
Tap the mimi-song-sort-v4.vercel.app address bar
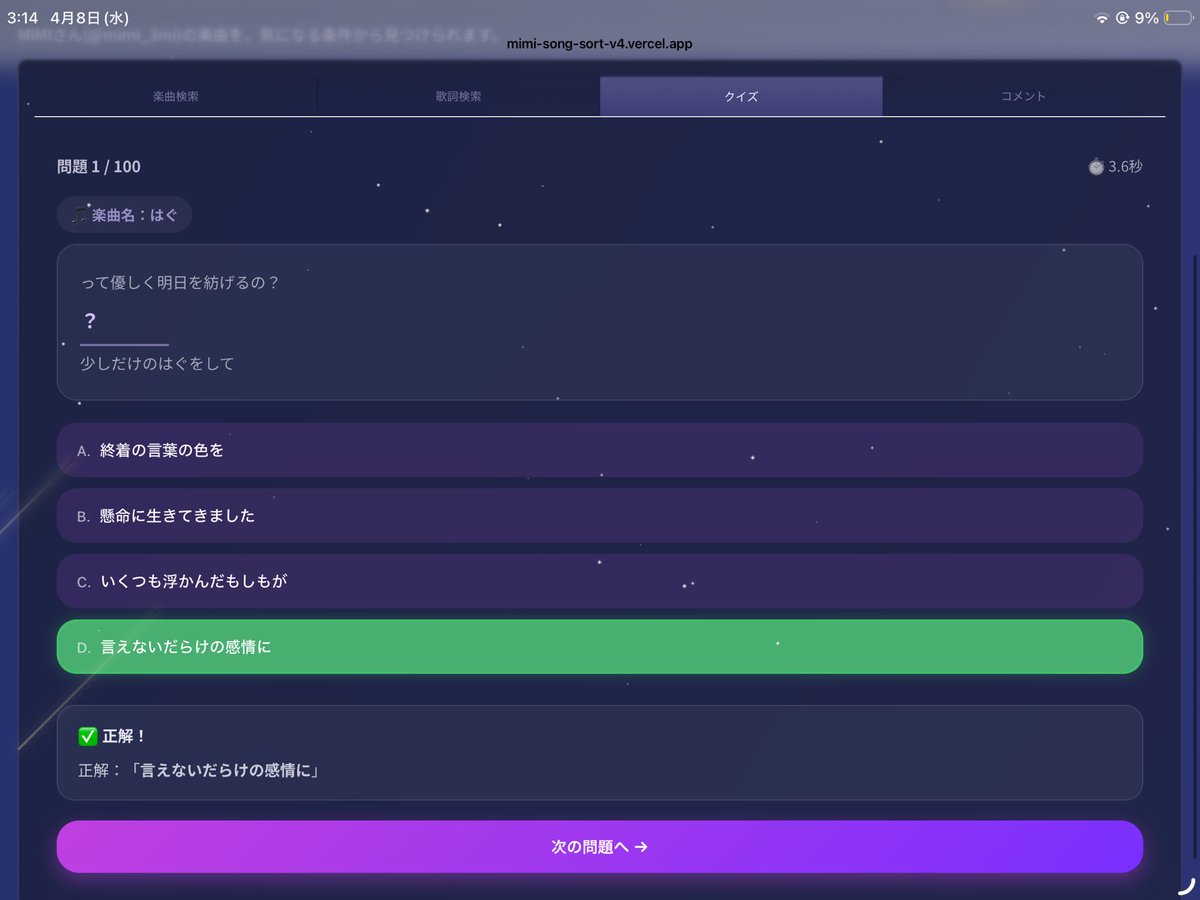coord(600,44)
